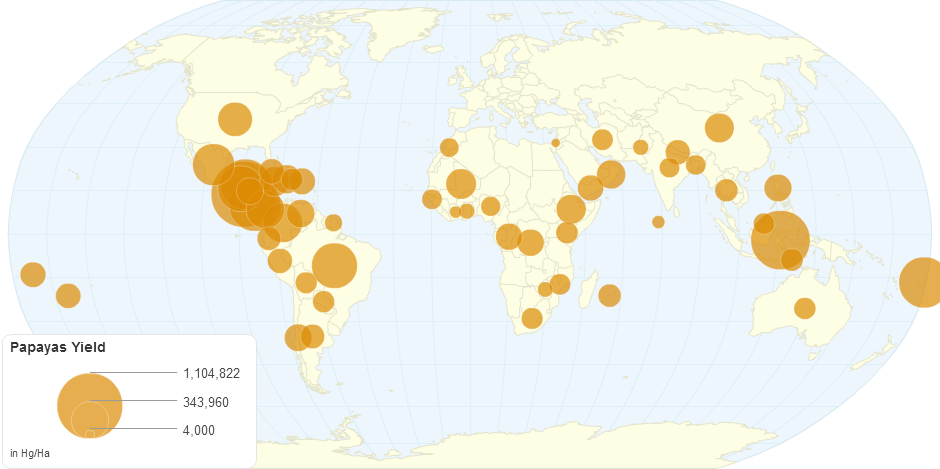Select the bubble over Iran

[x=602, y=139]
